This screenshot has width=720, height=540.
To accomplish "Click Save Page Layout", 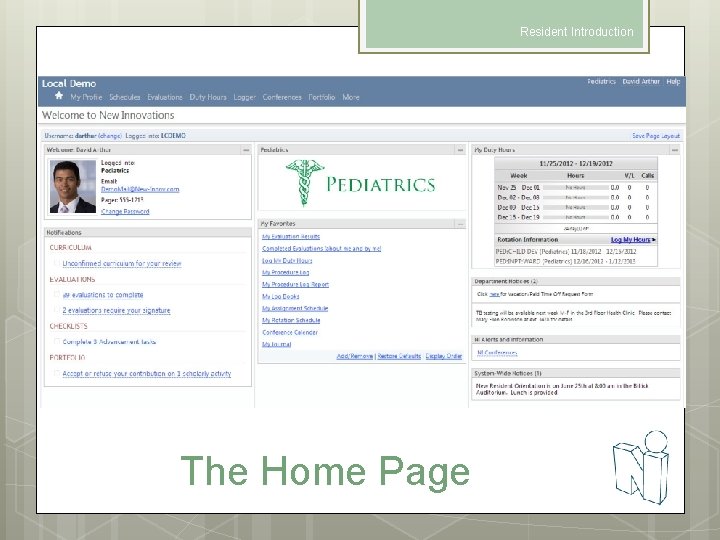I will (656, 136).
